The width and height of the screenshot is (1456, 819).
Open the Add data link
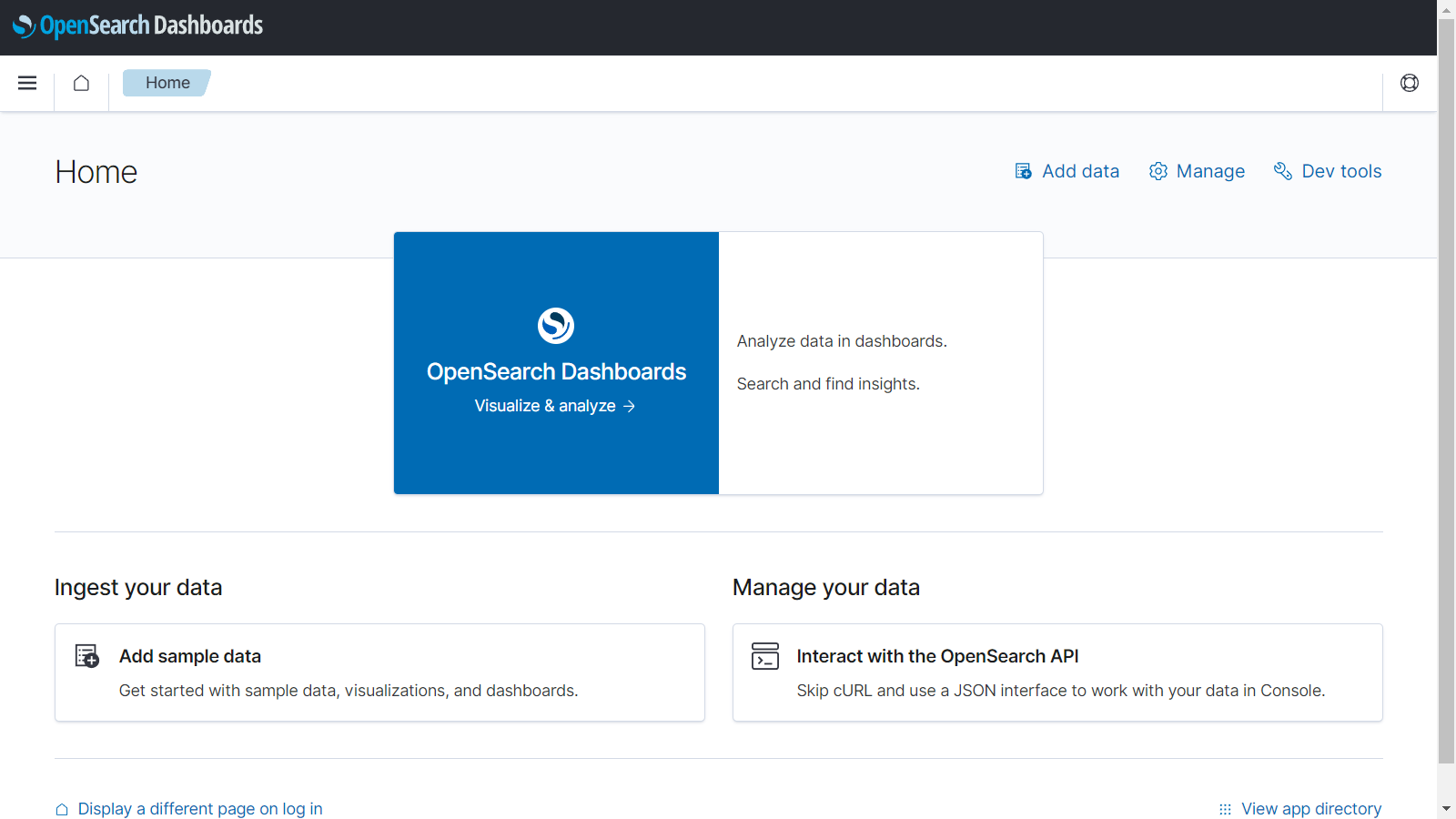point(1080,171)
